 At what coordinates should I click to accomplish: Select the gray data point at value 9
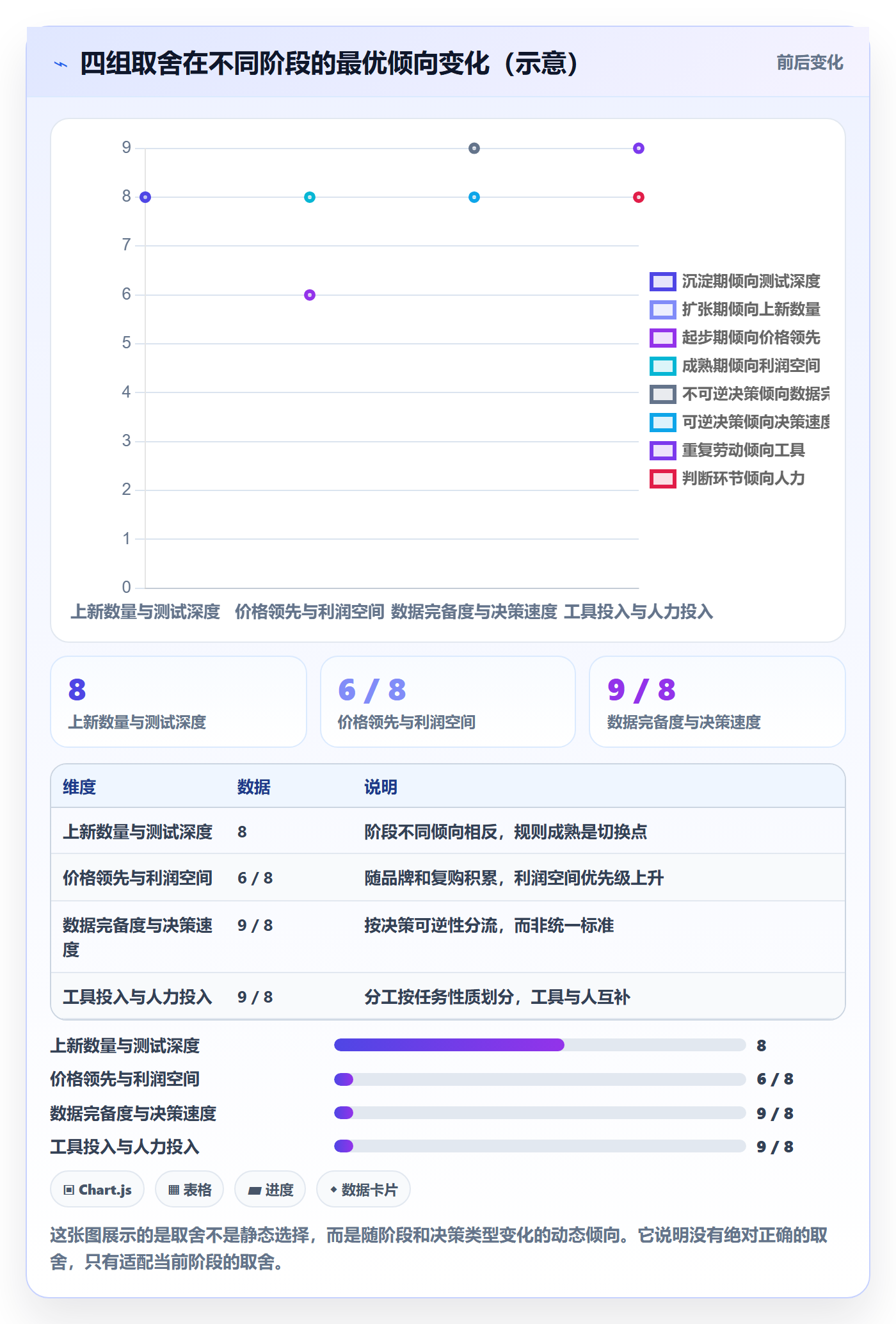(x=474, y=149)
